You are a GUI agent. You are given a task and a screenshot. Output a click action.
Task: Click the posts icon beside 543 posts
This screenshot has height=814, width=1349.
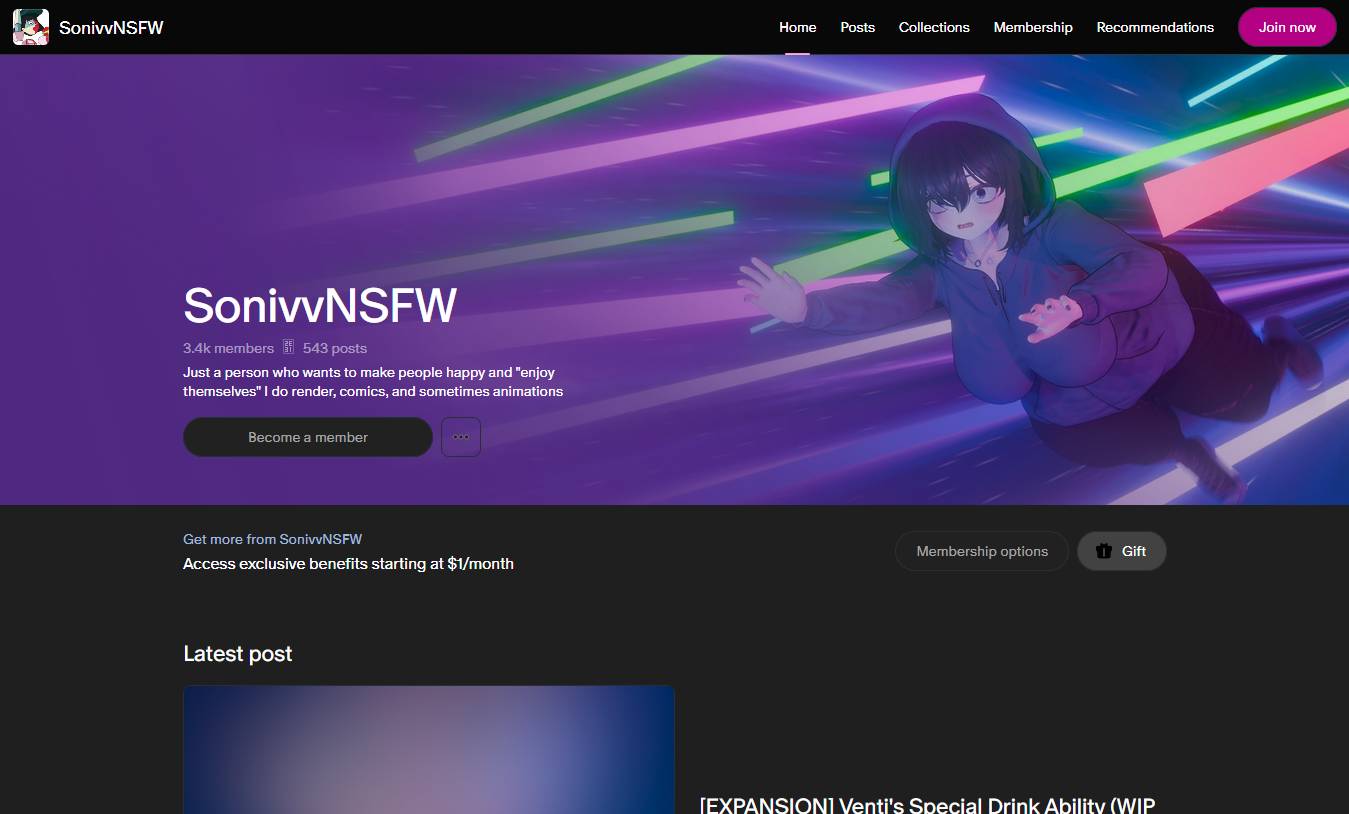288,348
